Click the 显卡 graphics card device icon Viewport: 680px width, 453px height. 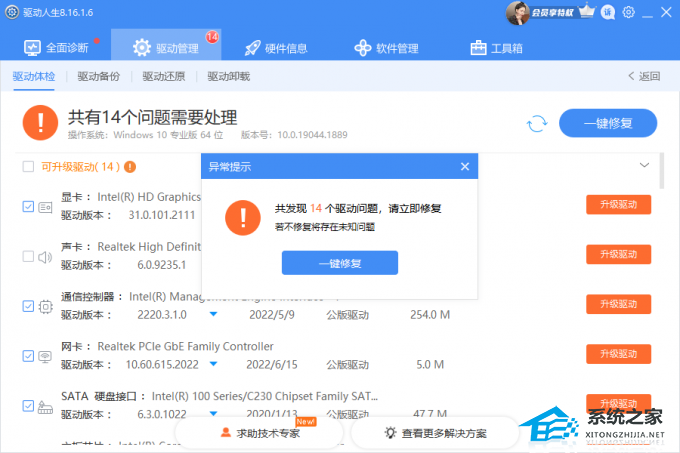tap(46, 207)
